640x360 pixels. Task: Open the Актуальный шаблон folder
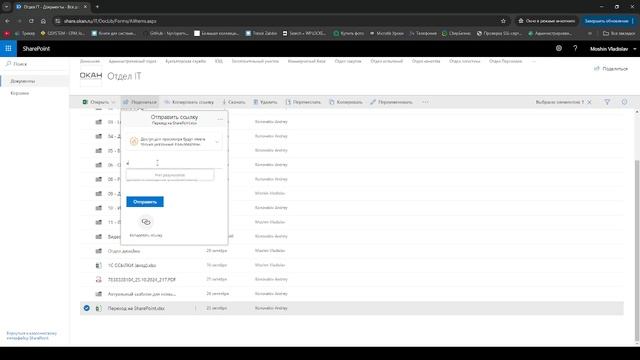pyautogui.click(x=142, y=294)
